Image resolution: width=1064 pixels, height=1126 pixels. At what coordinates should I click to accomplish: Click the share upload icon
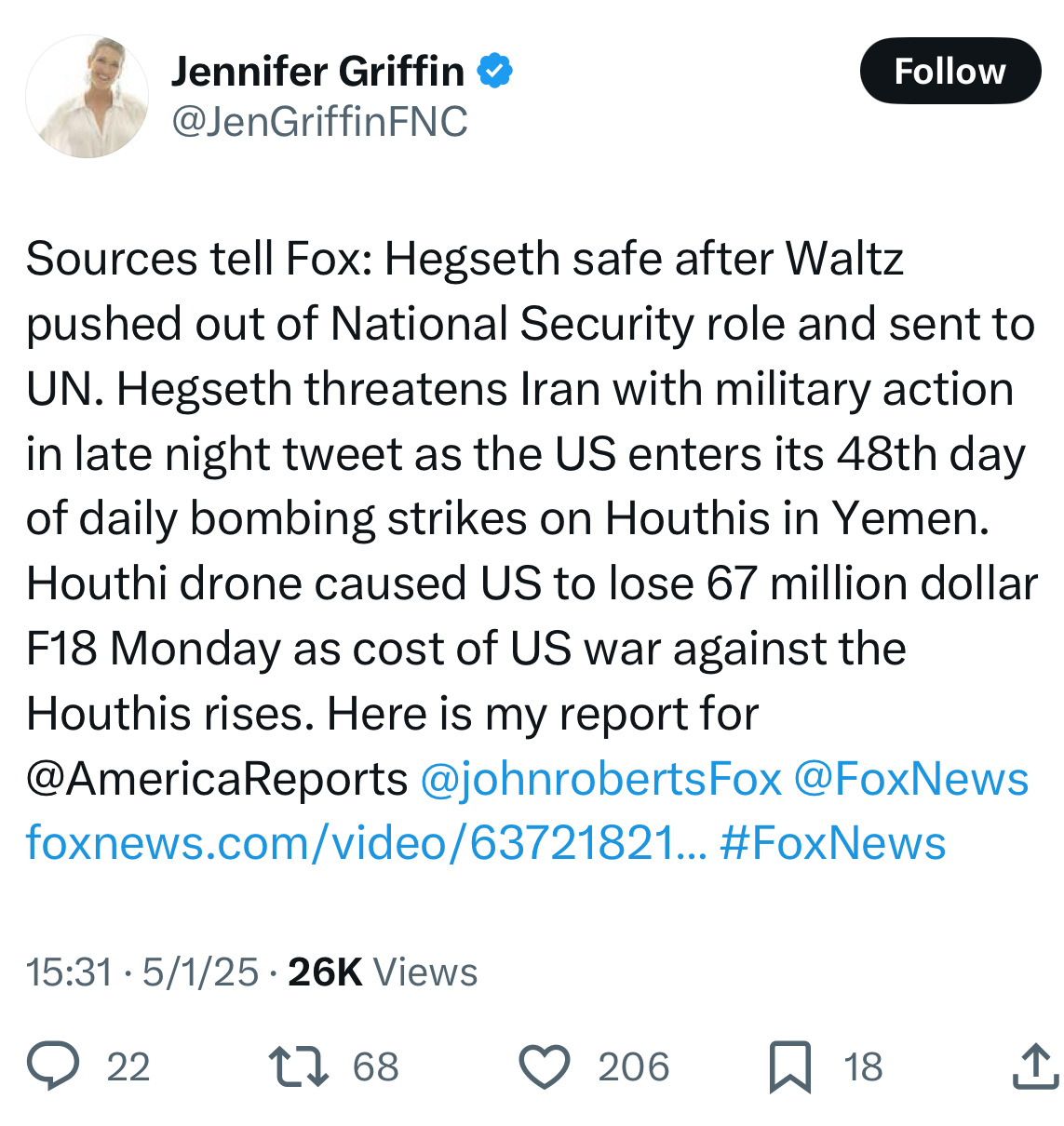1035,1066
